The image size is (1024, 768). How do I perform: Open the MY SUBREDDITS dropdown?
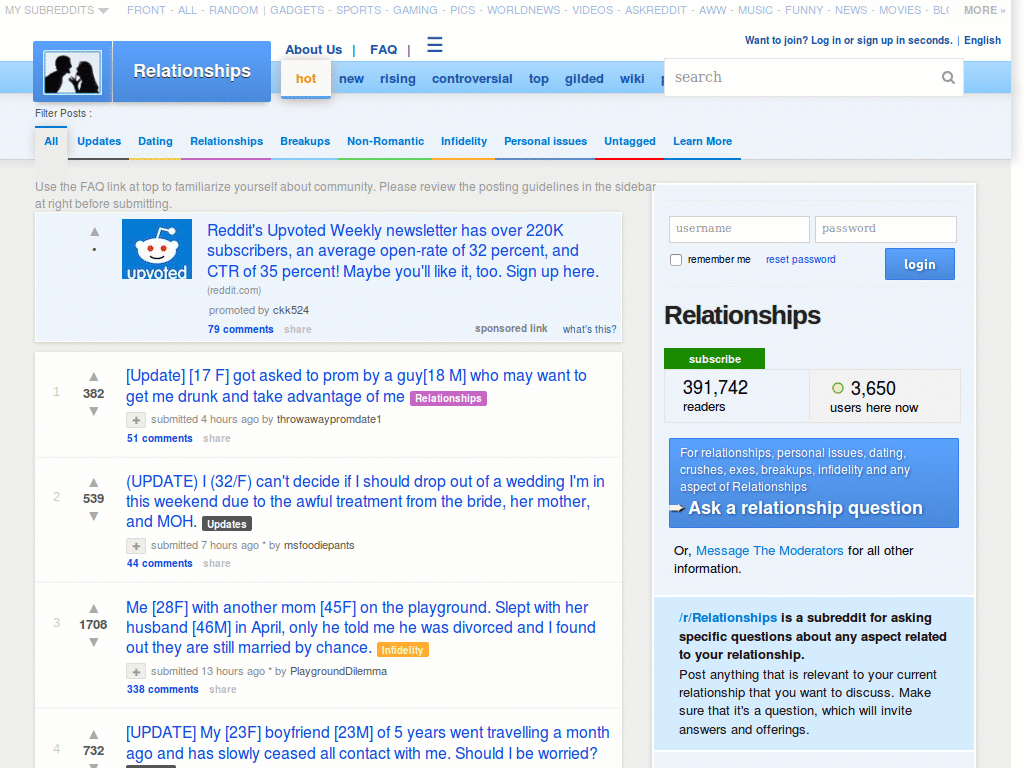tap(57, 10)
